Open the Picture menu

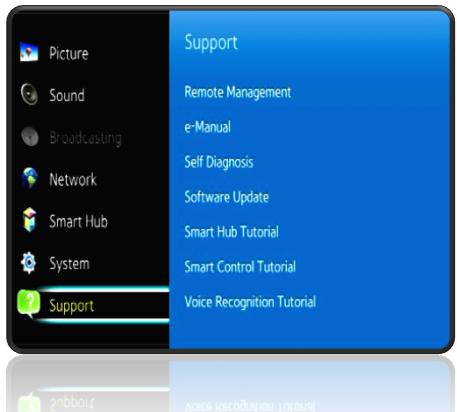[x=69, y=54]
